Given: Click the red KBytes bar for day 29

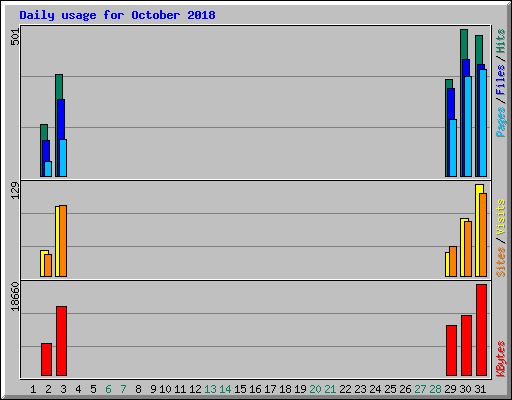Looking at the screenshot, I should (451, 350).
